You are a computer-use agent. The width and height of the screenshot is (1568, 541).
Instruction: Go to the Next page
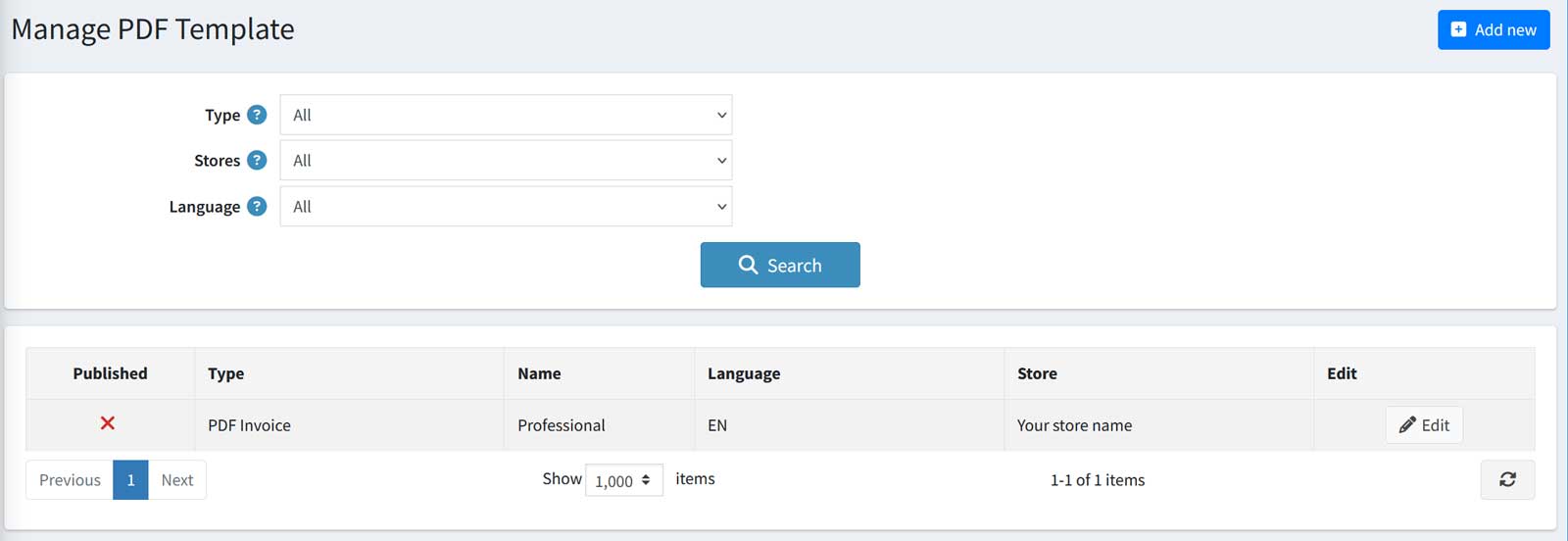[177, 479]
